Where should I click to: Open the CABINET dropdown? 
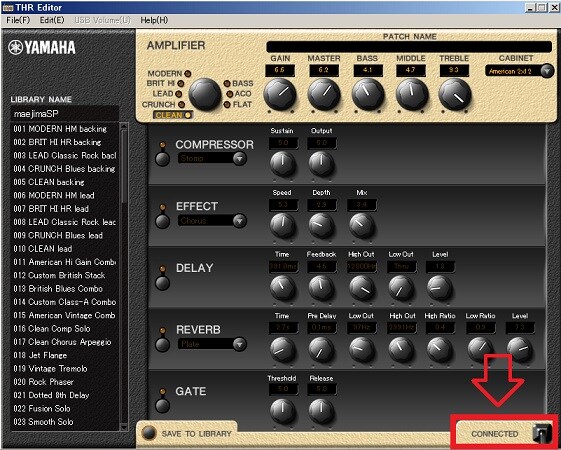(547, 71)
